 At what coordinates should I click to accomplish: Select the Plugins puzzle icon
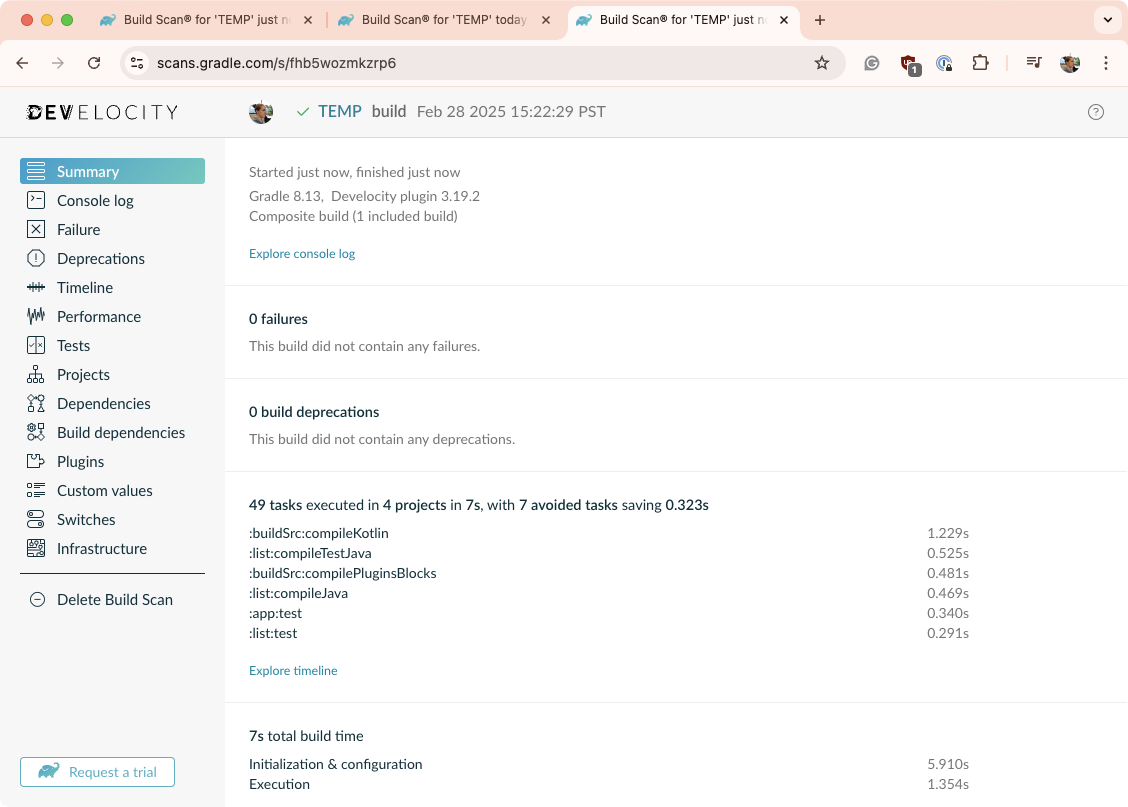tap(36, 462)
